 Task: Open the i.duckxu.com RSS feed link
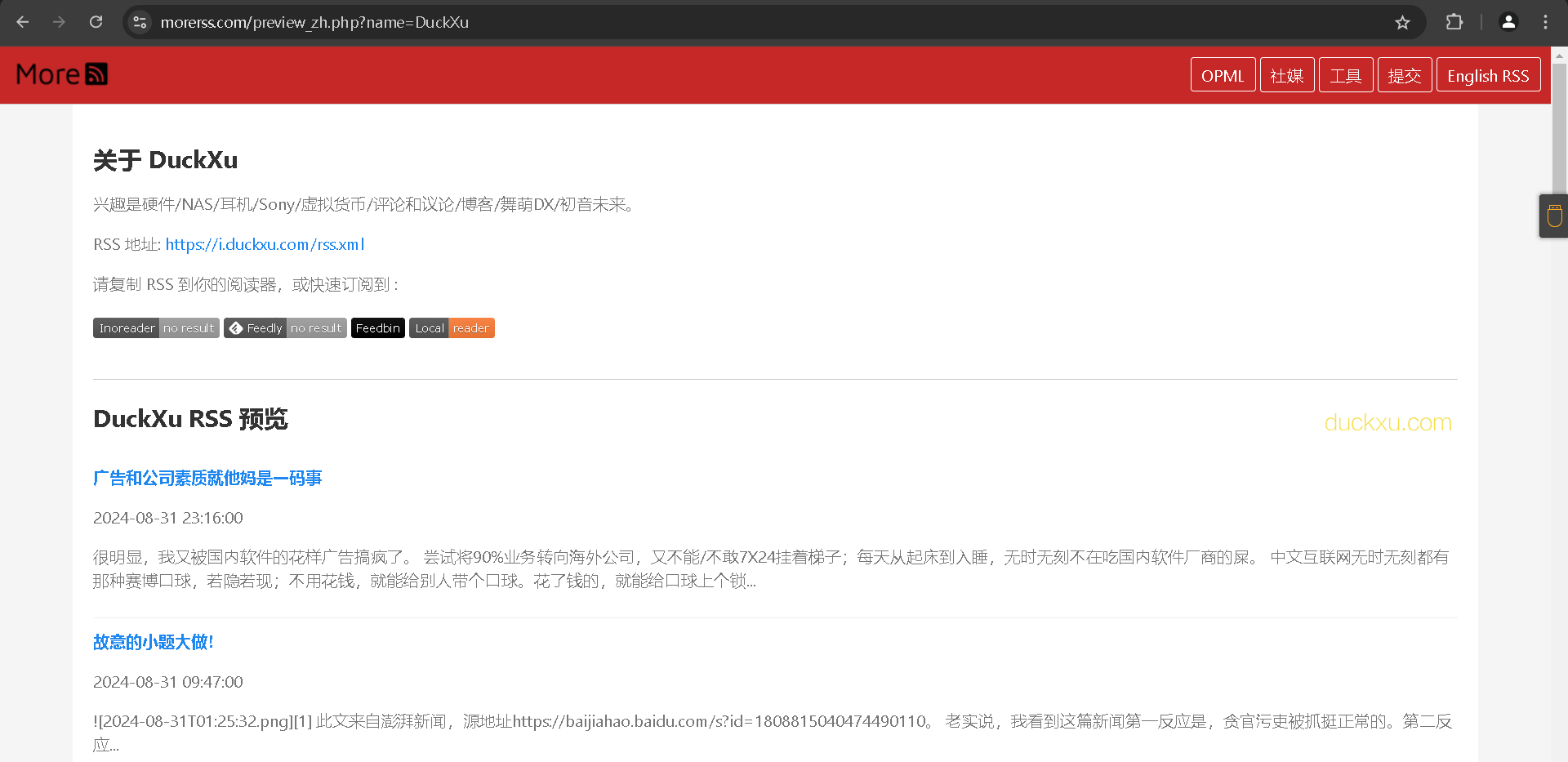pos(265,244)
